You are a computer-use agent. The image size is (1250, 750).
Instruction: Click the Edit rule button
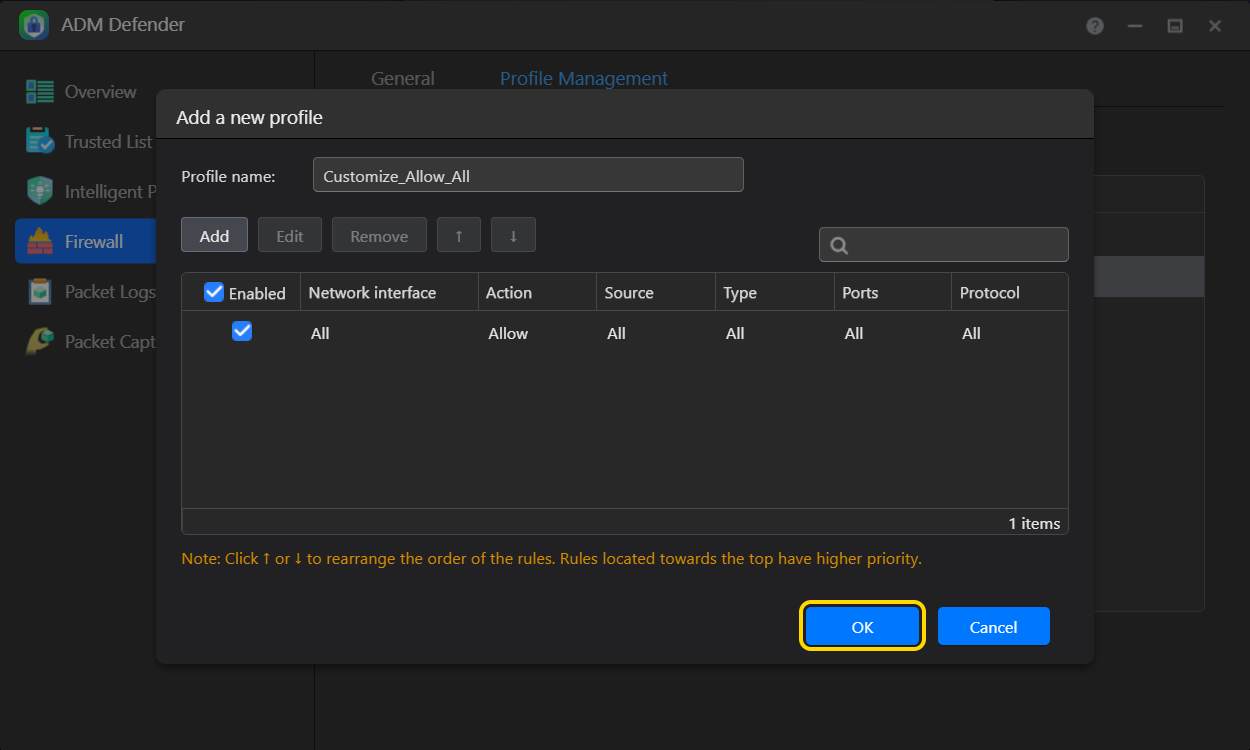point(290,235)
